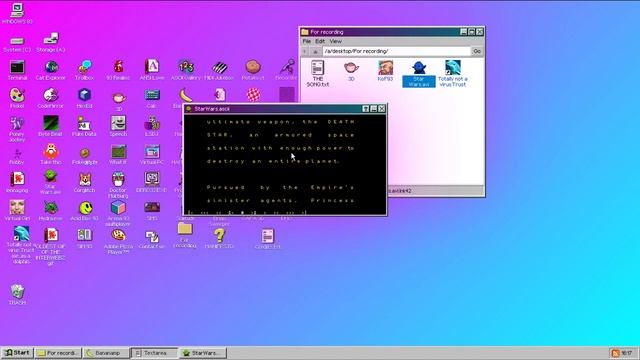Open Totally not a virus in folder window
Screen dimensions: 640x360
[x=453, y=73]
